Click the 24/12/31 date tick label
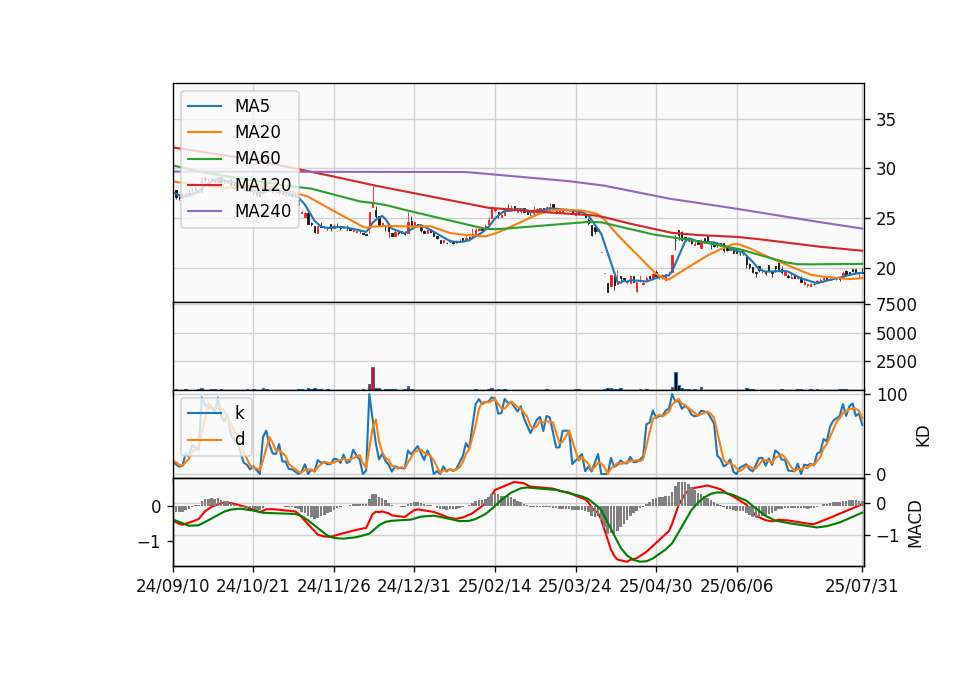The width and height of the screenshot is (960, 690). [x=414, y=586]
